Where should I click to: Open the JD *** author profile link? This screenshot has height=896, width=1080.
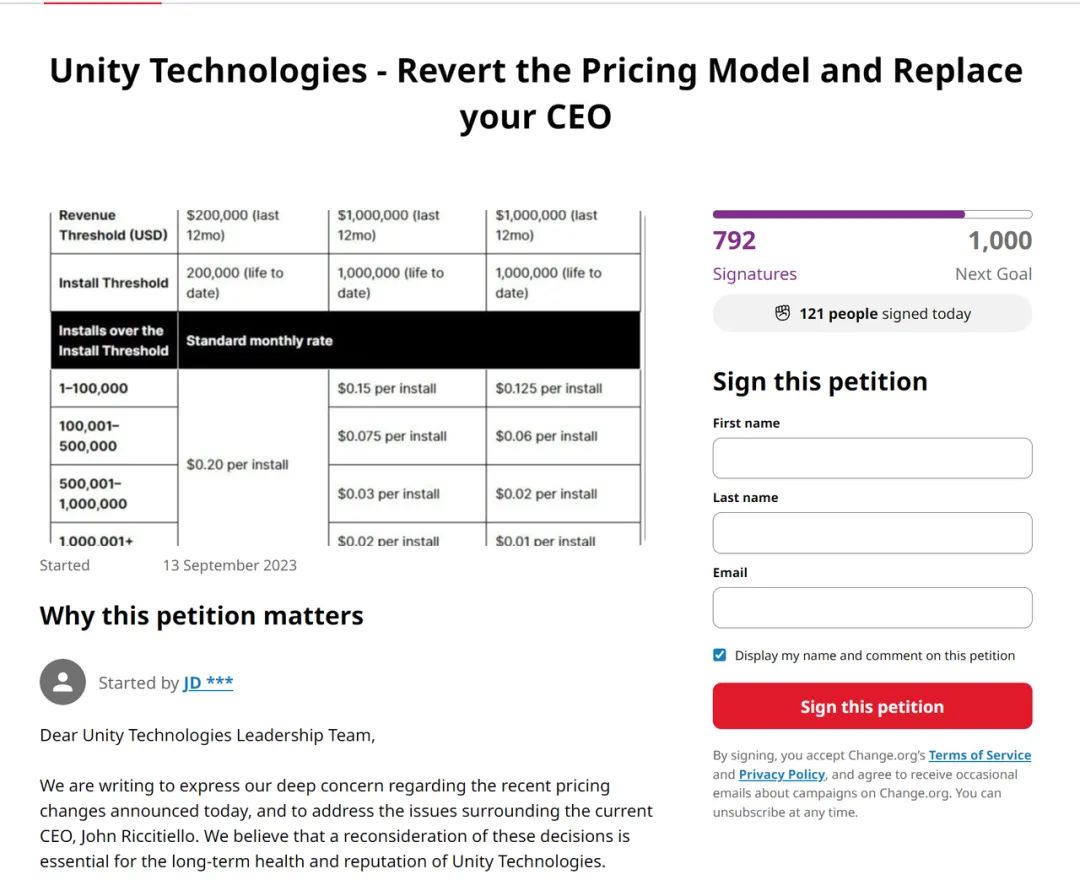tap(208, 683)
